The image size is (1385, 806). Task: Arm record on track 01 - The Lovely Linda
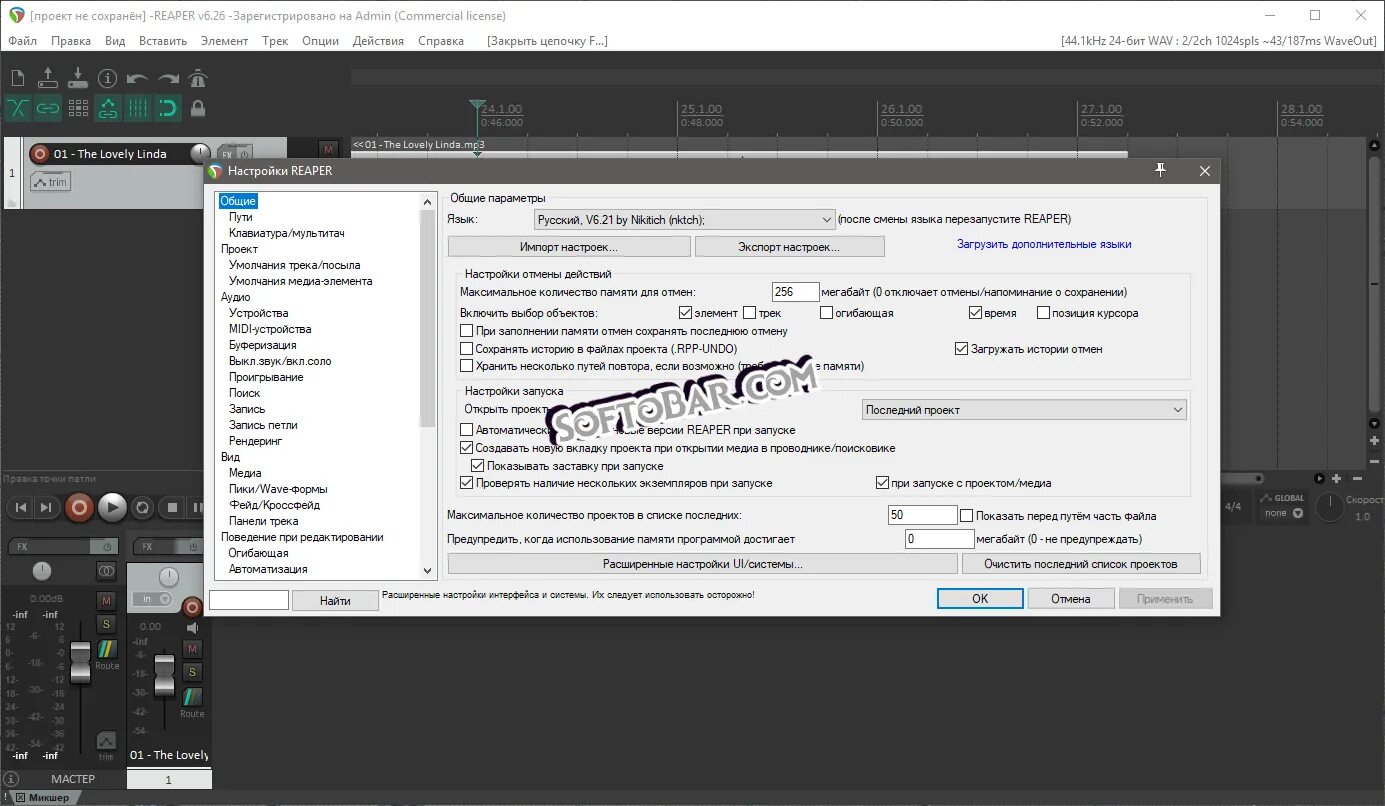(x=40, y=154)
